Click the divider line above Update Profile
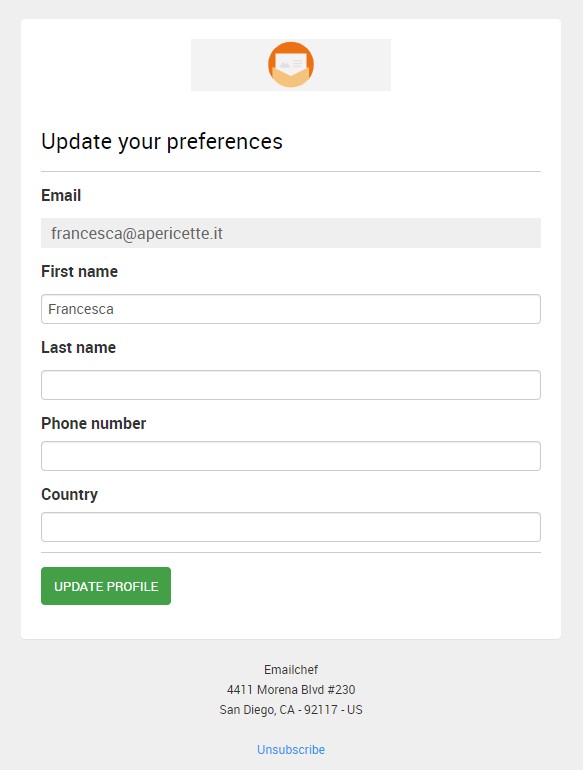 tap(291, 552)
